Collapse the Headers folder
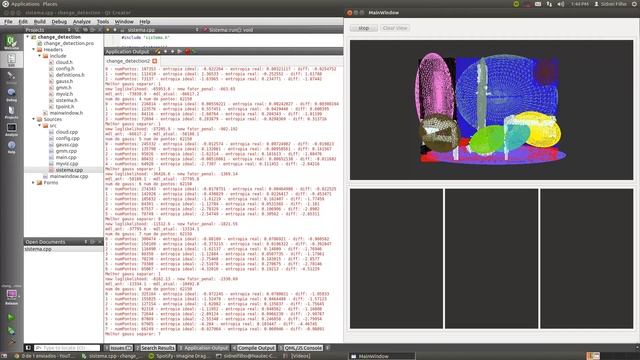Image resolution: width=640 pixels, height=360 pixels. (33, 49)
